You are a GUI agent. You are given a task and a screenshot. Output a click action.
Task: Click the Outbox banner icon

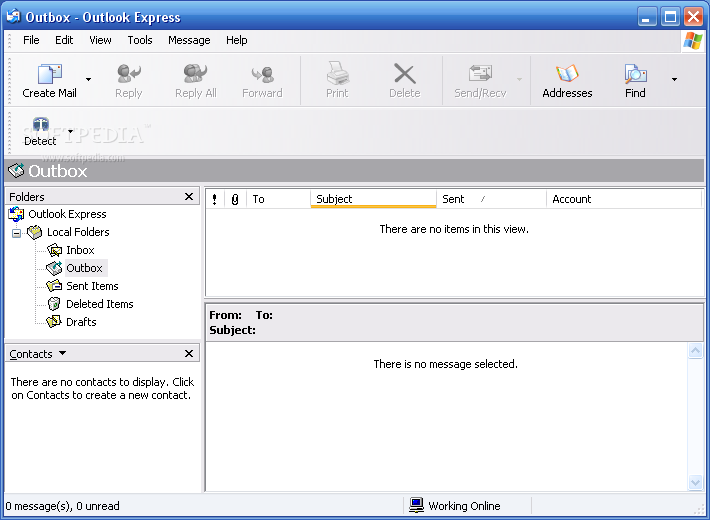click(16, 171)
